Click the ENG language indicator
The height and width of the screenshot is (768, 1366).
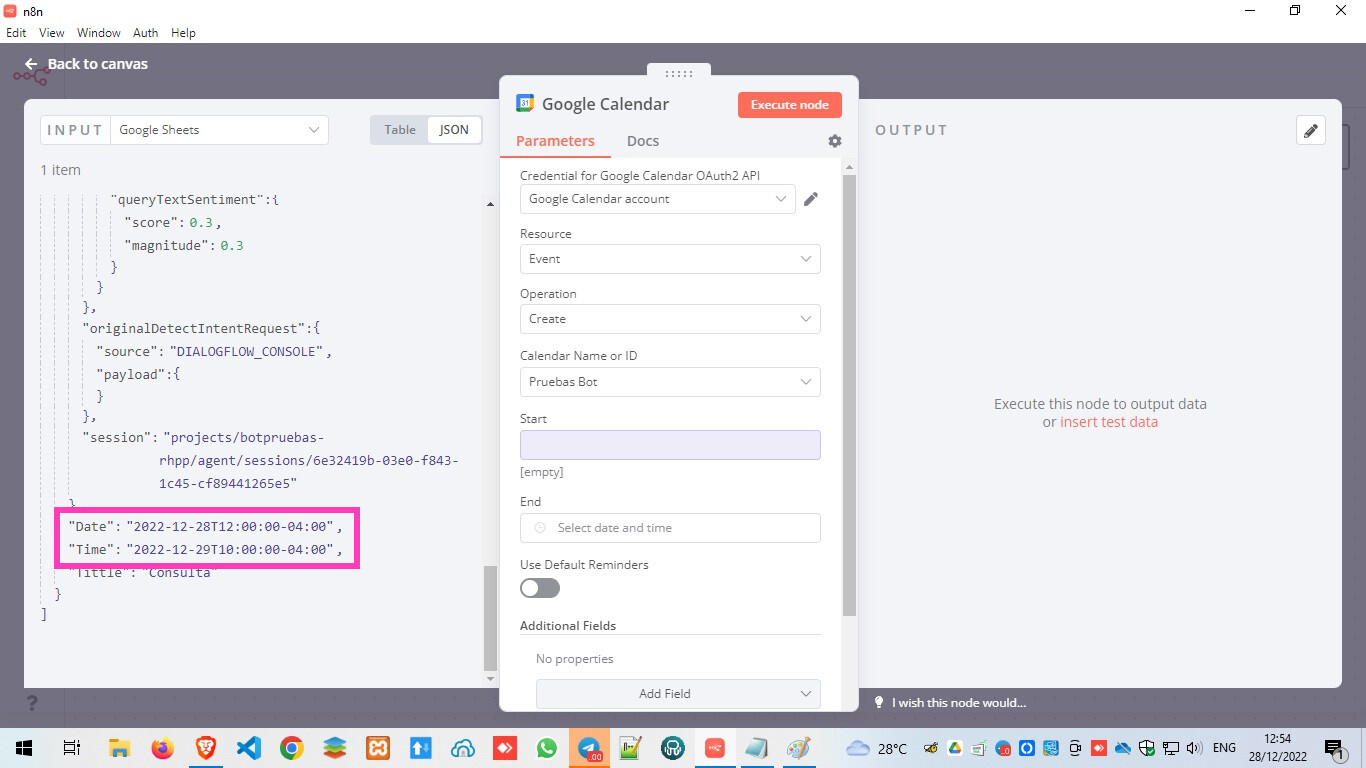point(1224,748)
